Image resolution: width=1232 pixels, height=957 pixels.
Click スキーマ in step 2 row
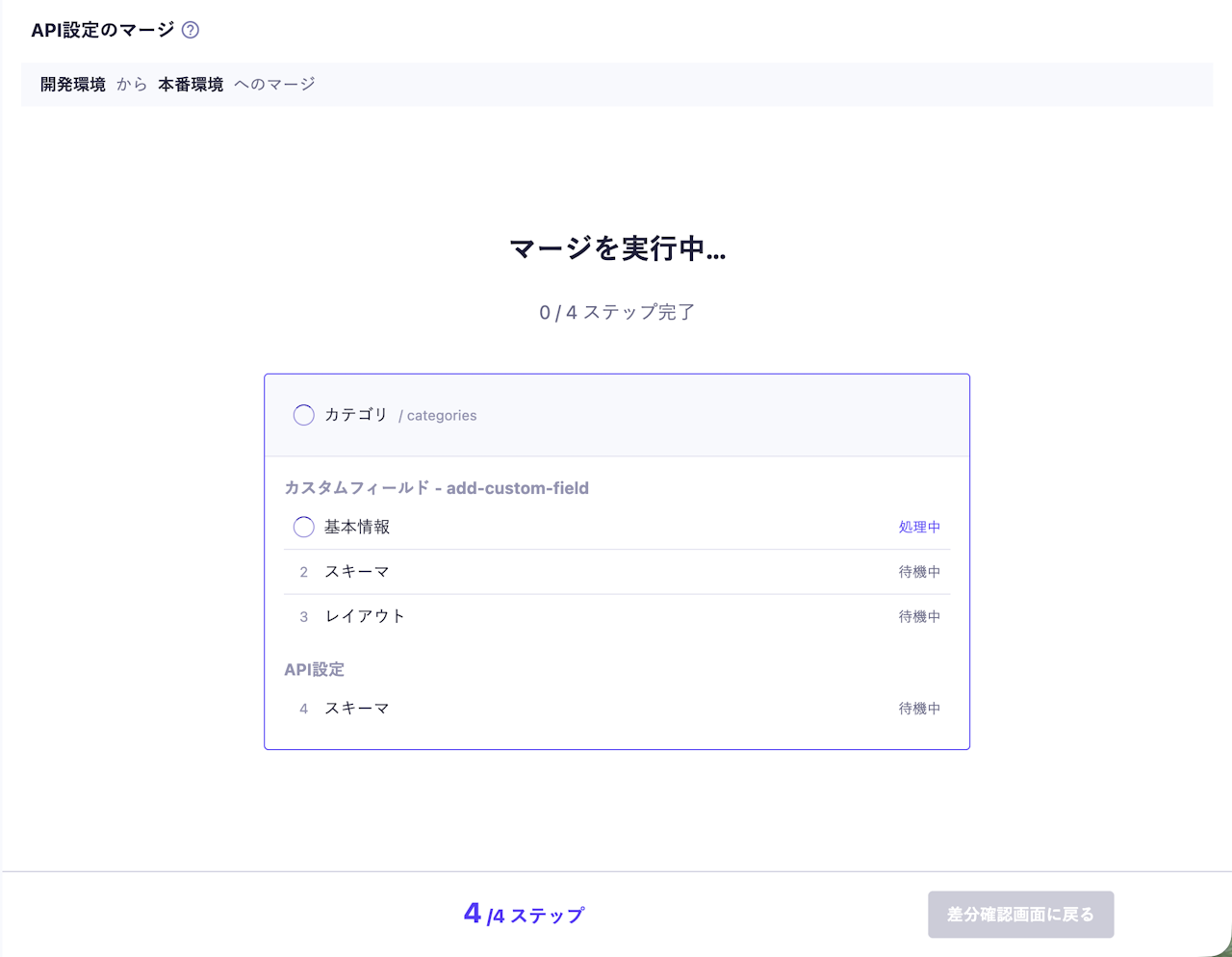click(357, 572)
